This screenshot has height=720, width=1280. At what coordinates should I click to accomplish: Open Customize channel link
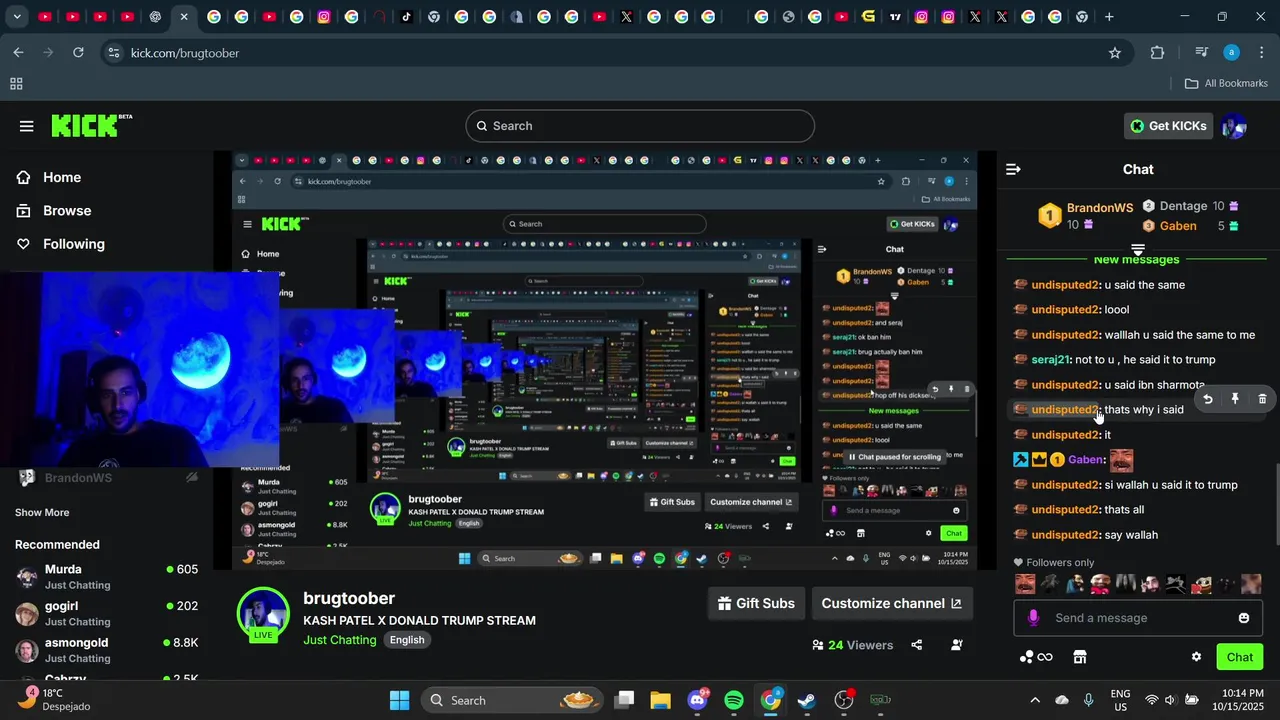pyautogui.click(x=891, y=603)
